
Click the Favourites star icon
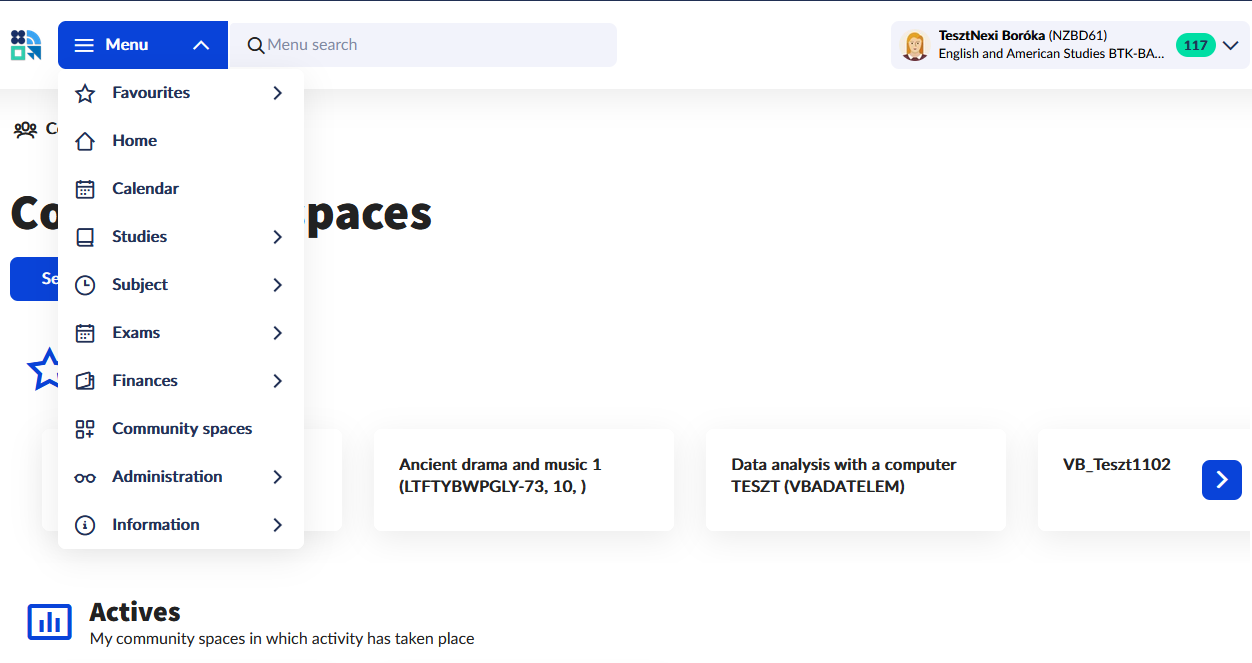[x=85, y=93]
